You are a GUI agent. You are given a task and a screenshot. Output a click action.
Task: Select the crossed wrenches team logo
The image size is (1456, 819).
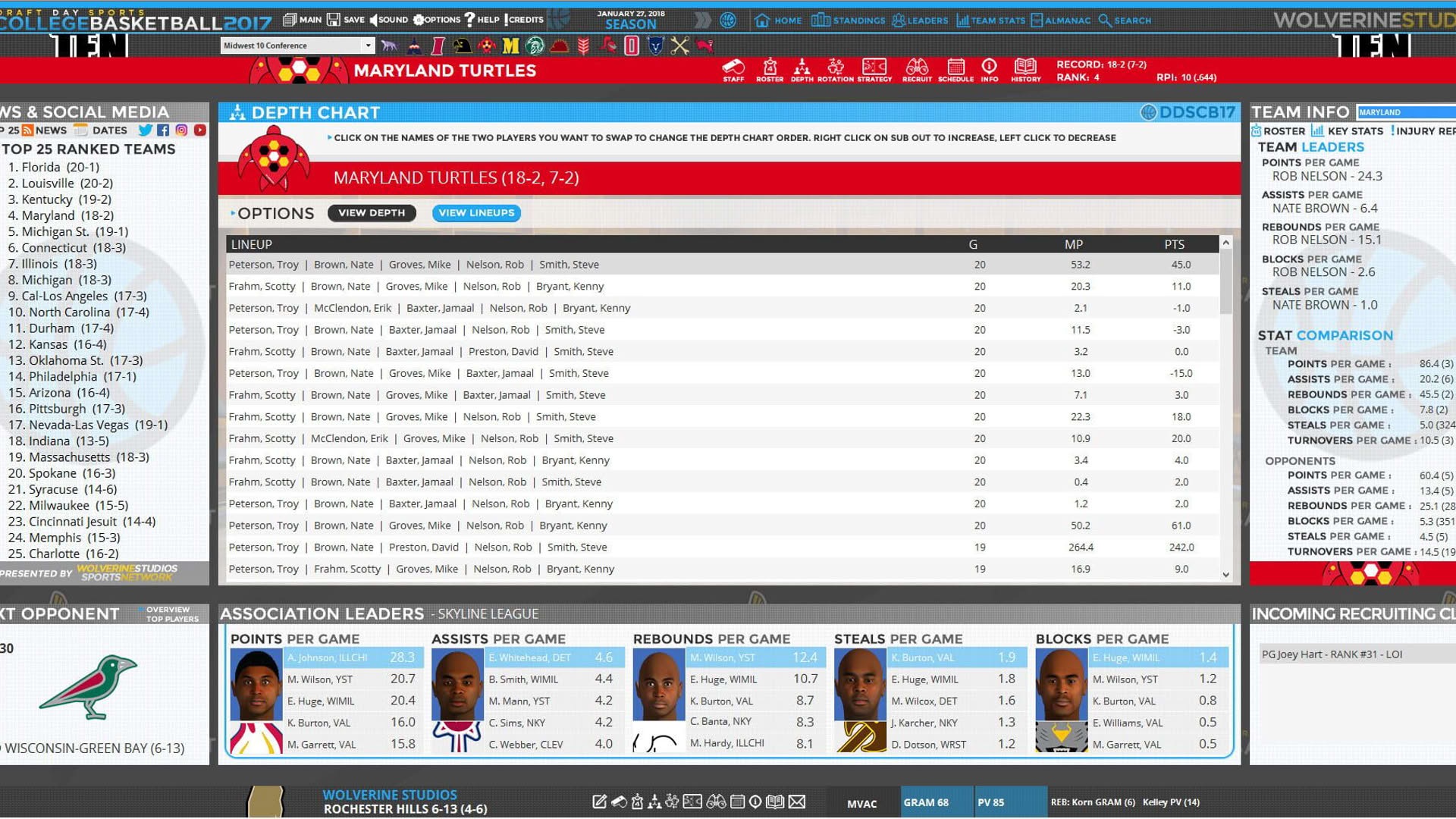[679, 46]
